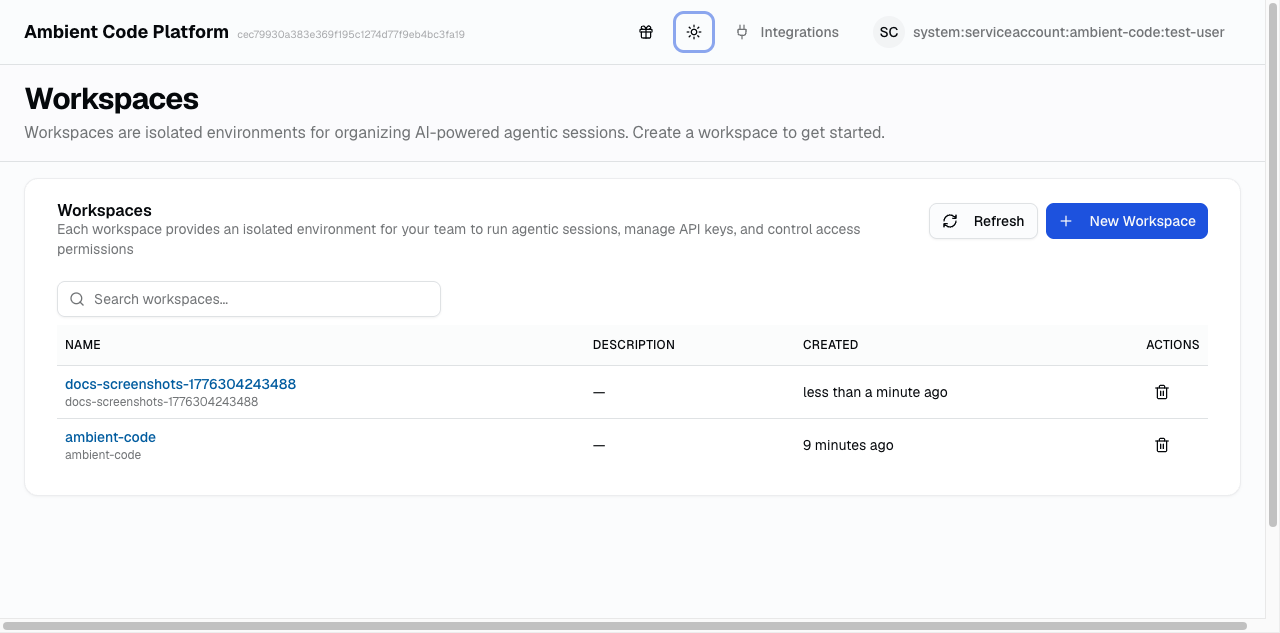Switch the theme using the highlighted toggle
The image size is (1280, 633).
[x=694, y=31]
